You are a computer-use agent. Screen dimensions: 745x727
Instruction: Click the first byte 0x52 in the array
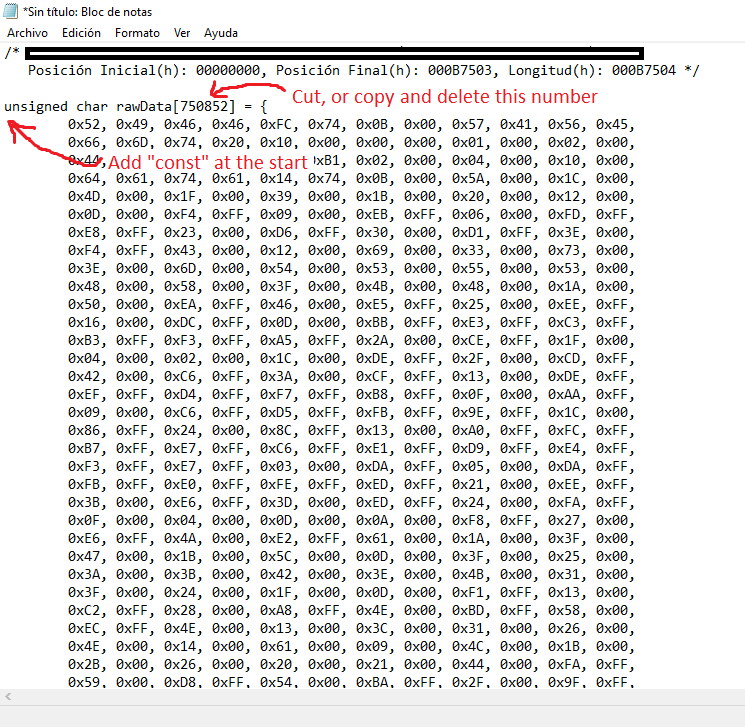84,124
